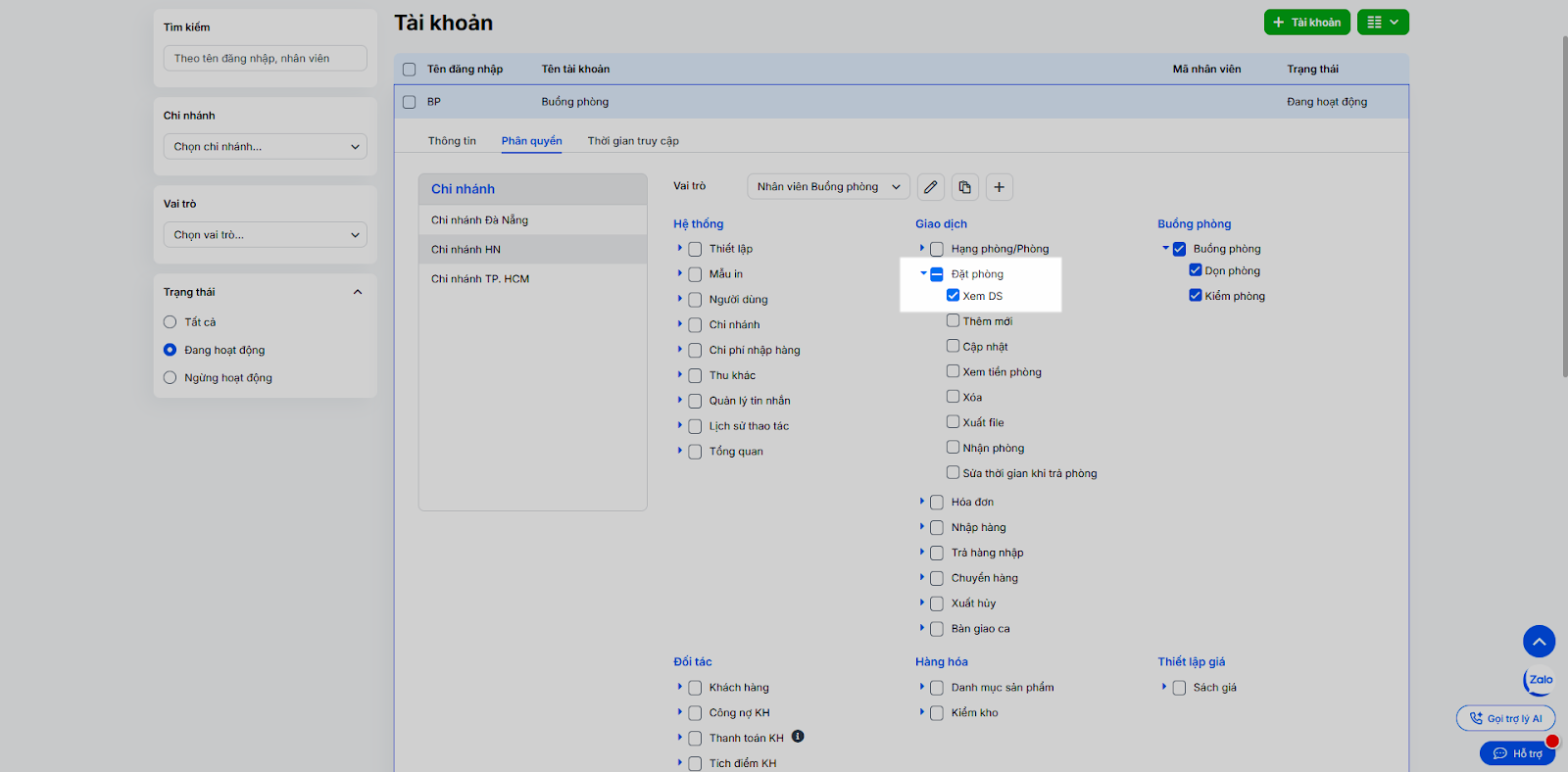The height and width of the screenshot is (772, 1568).
Task: Switch to the Thông tin tab
Action: coord(452,141)
